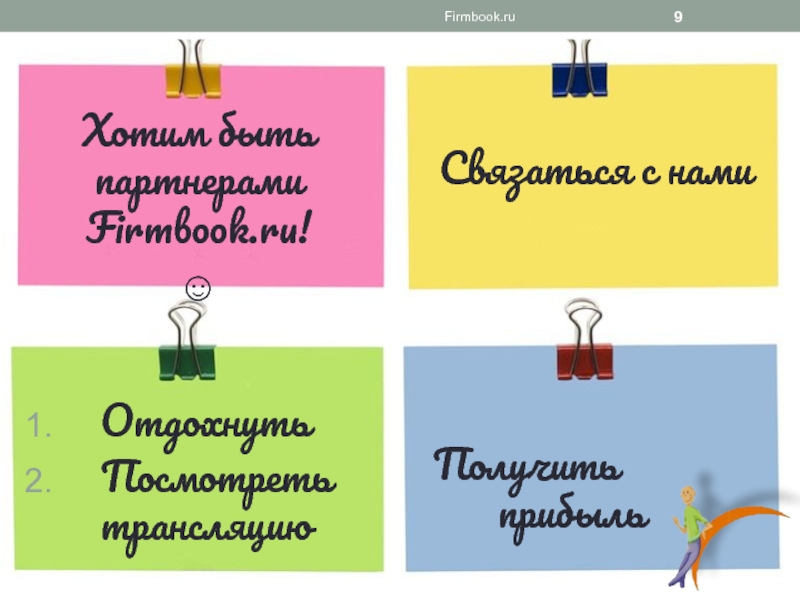The width and height of the screenshot is (800, 600).
Task: Click the red binder clip on blue note
Action: [584, 340]
